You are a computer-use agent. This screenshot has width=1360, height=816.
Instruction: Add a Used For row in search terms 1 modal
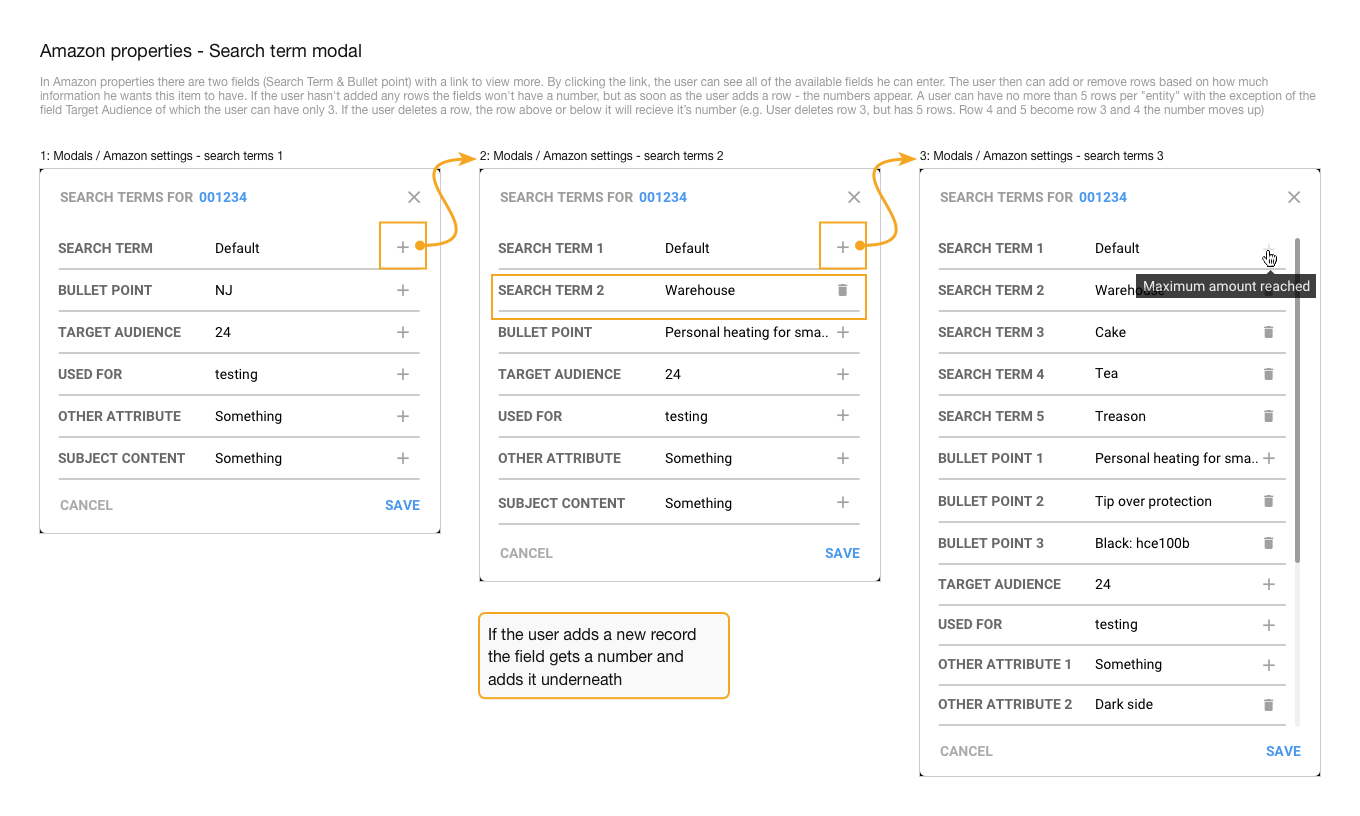click(403, 374)
